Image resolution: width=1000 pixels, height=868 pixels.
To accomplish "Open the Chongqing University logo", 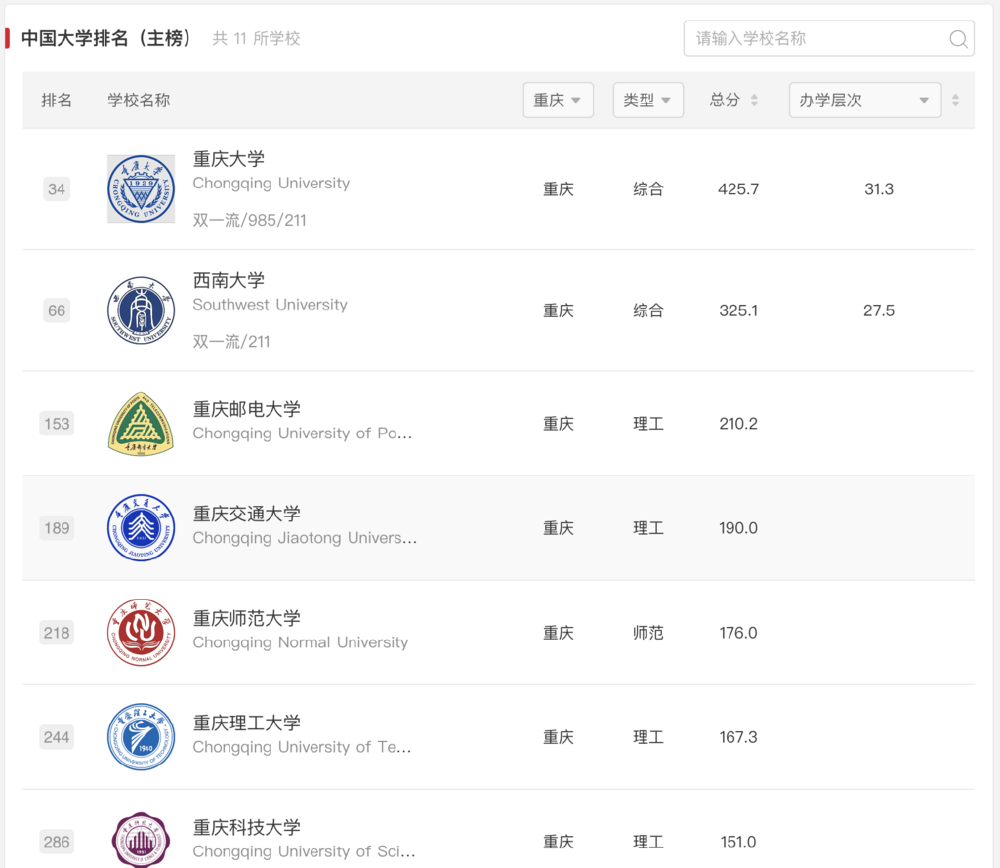I will coord(141,189).
